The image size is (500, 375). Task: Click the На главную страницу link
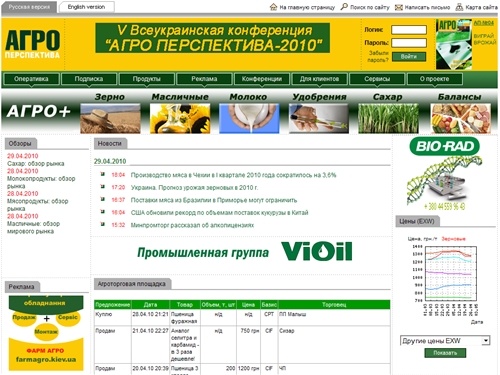click(x=307, y=7)
